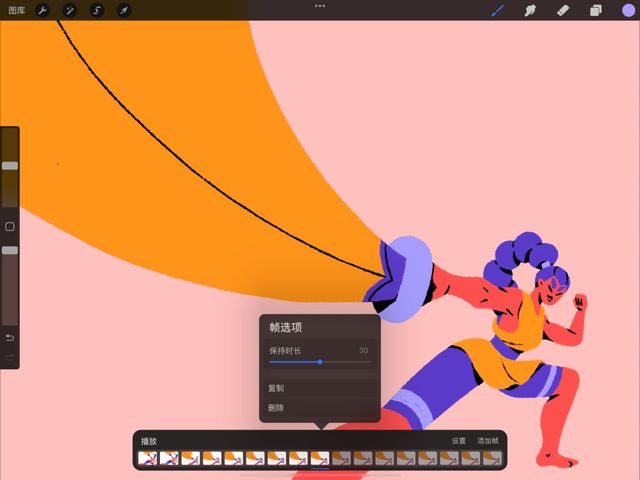Click the hold duration value 30
Screen dimensions: 640x480
[363, 350]
